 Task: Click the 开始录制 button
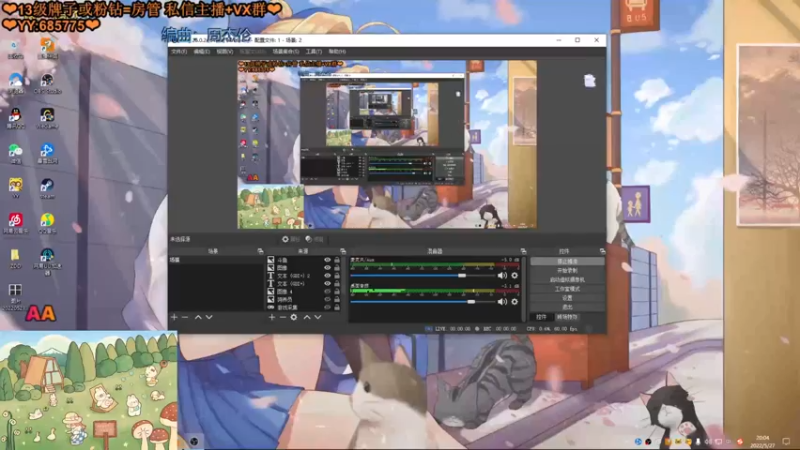(567, 270)
